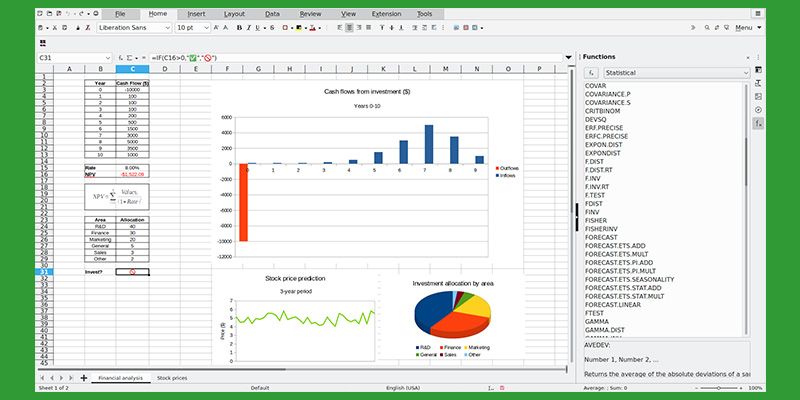Decrease the font size
This screenshot has width=800, height=400.
(225, 28)
